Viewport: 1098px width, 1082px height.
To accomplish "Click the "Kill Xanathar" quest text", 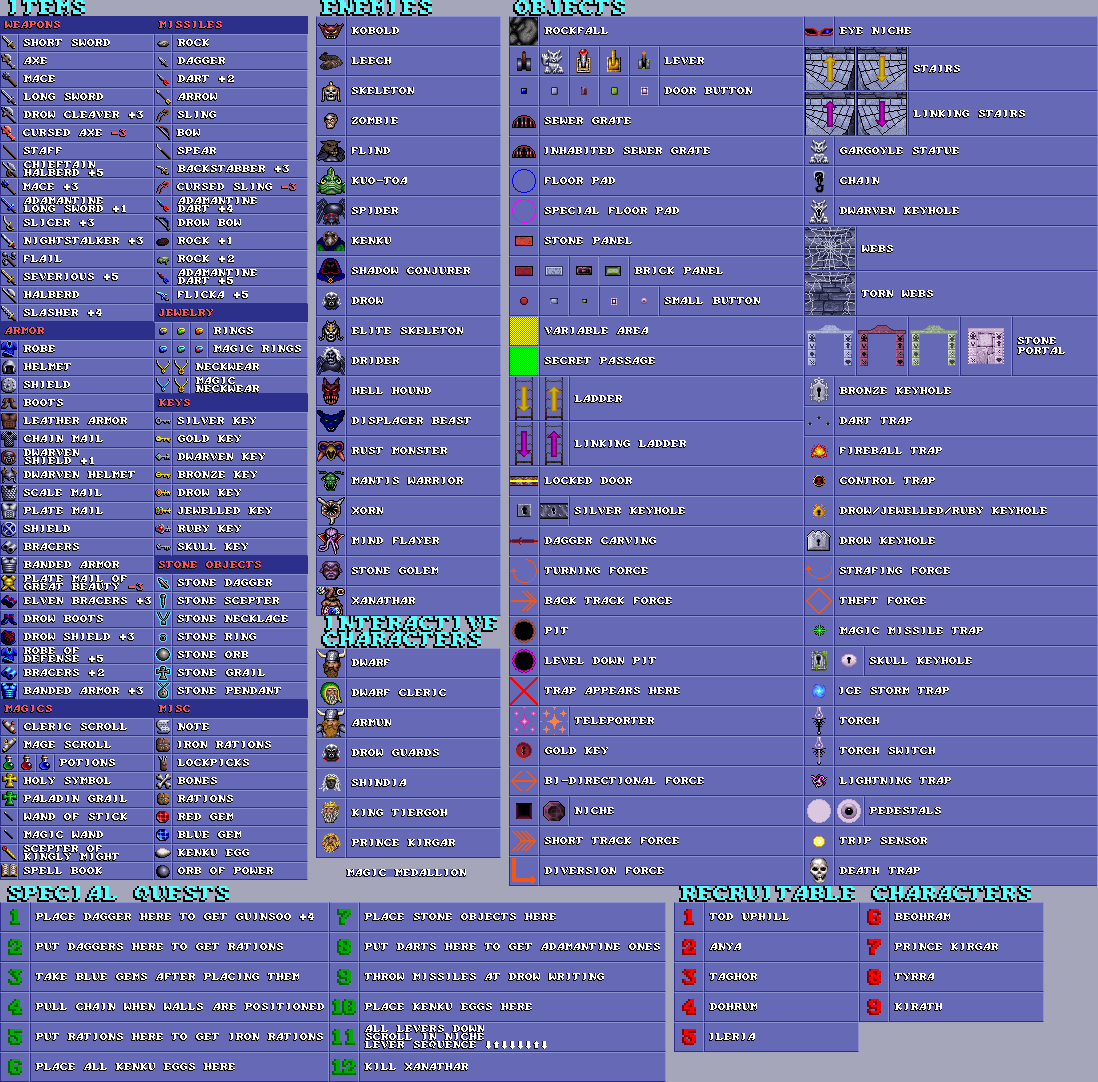I will tap(417, 1067).
